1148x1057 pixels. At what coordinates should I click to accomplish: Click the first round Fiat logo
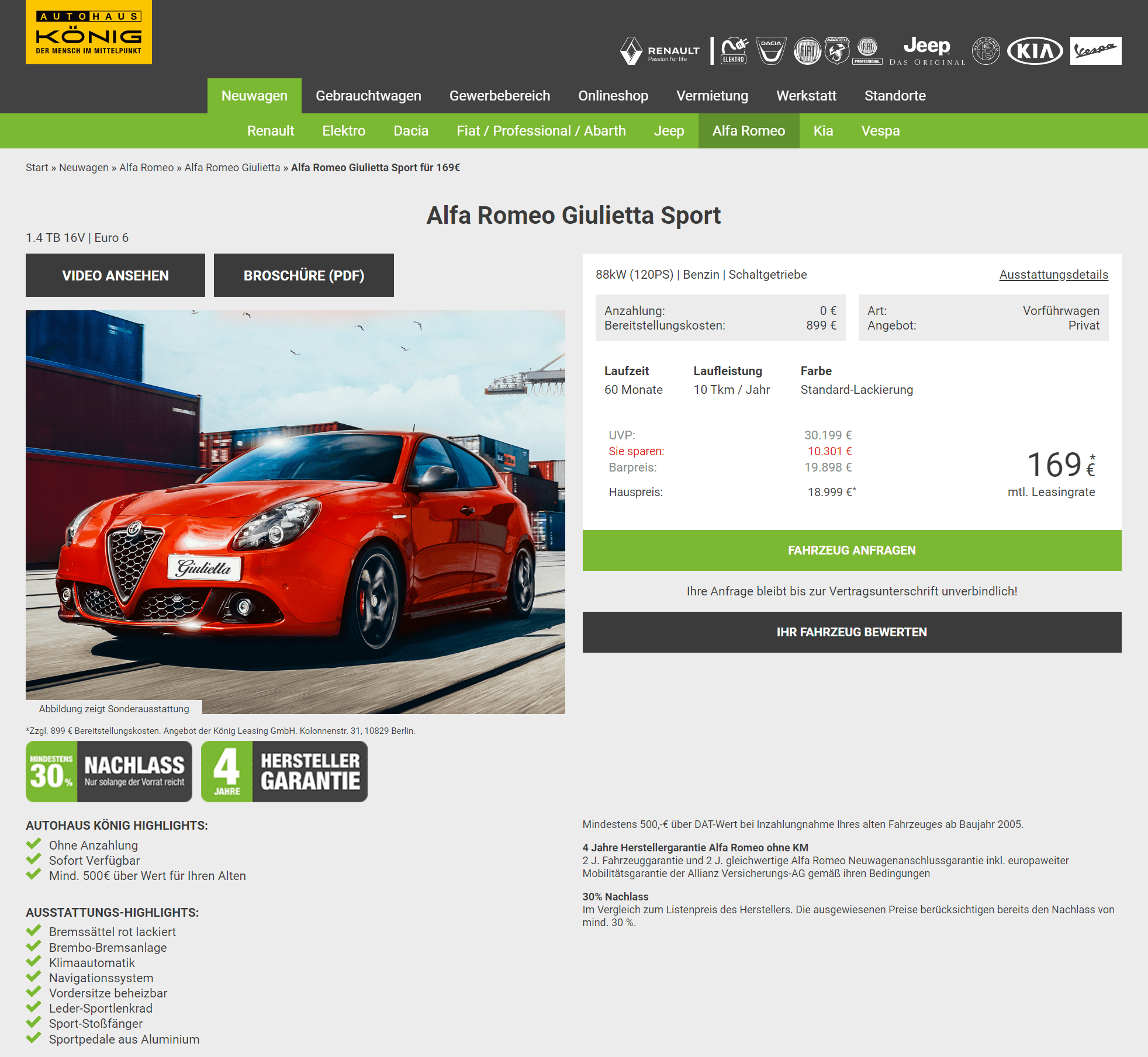tap(807, 51)
